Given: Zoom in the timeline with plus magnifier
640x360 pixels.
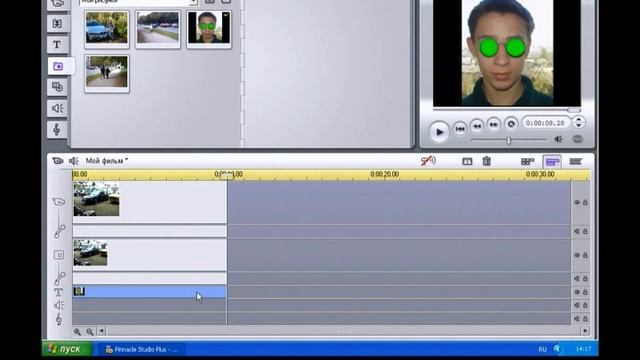Looking at the screenshot, I should click(x=77, y=332).
